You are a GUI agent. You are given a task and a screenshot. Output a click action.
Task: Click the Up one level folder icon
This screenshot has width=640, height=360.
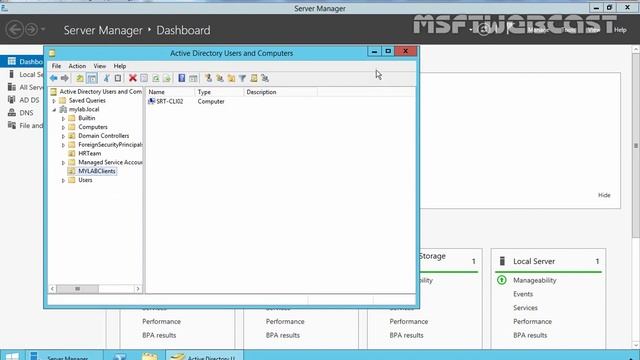tap(80, 78)
